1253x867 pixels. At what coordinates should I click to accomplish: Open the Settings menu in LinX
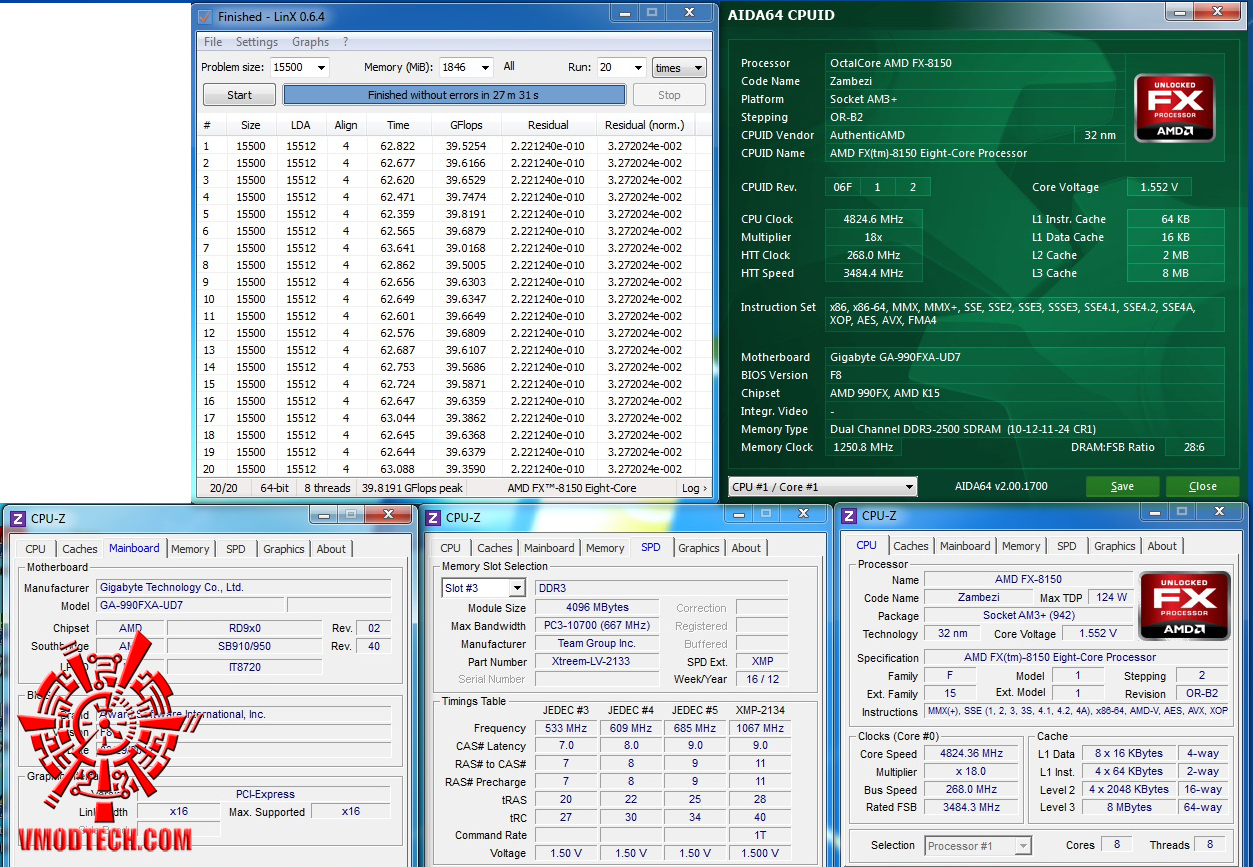click(257, 42)
